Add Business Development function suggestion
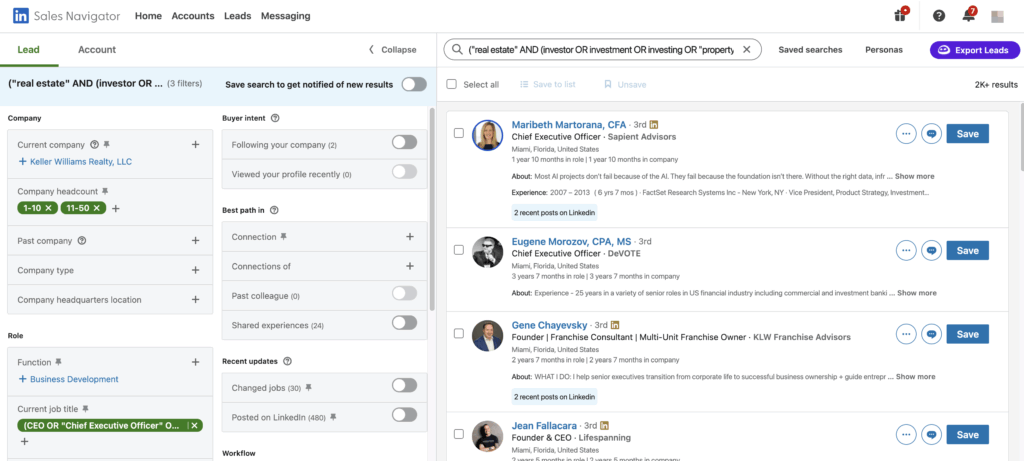Screen dimensions: 1024x461 [x=69, y=379]
